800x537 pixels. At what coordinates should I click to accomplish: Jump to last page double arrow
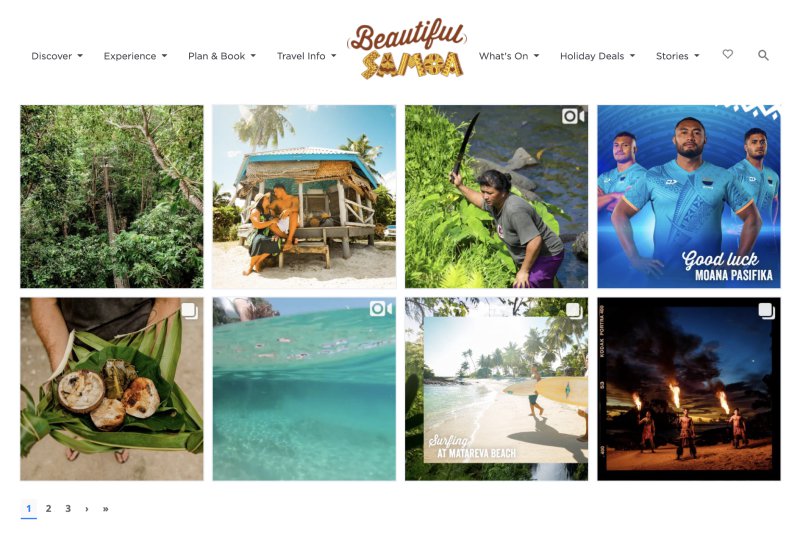point(106,509)
